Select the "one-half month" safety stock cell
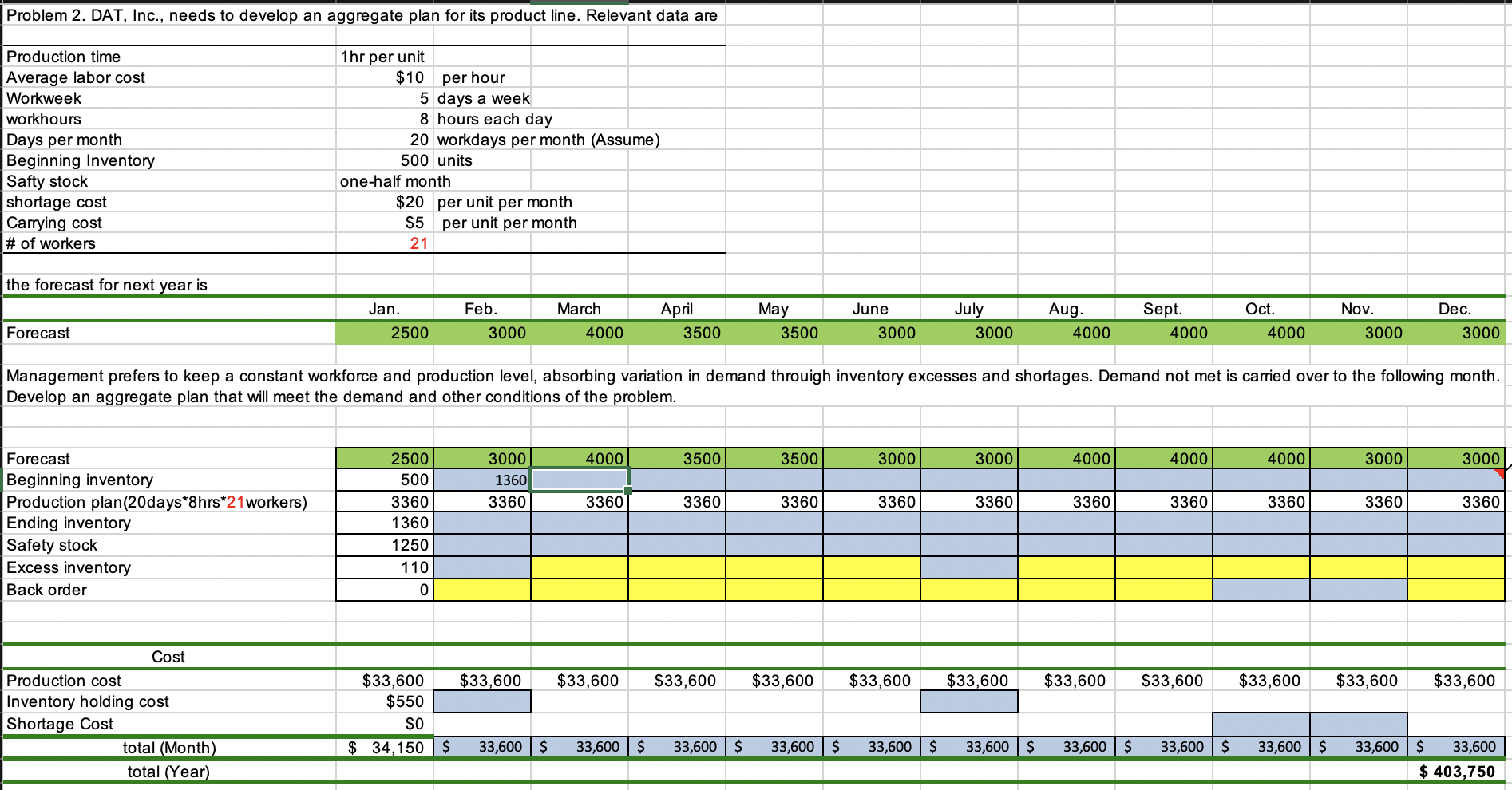The image size is (1512, 790). coord(395,181)
